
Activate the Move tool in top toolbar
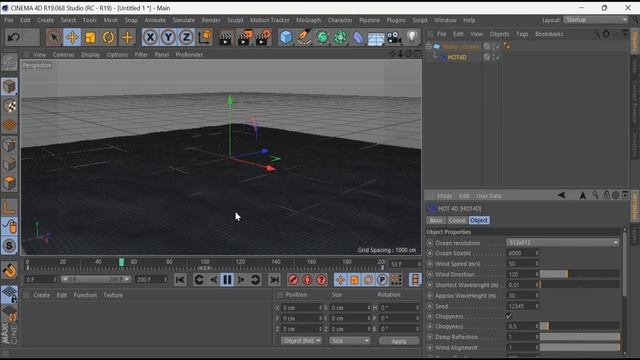coord(72,38)
